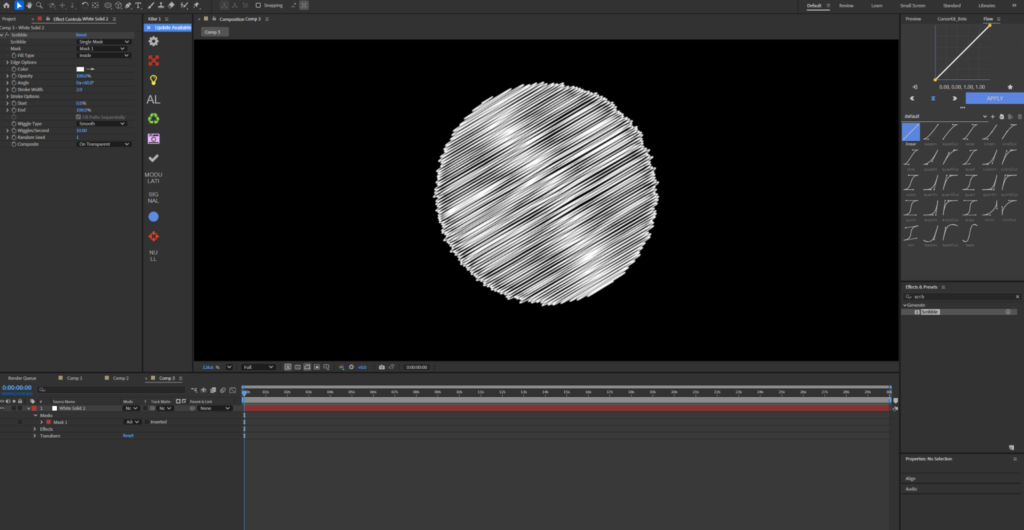The image size is (1024, 530).
Task: Click the Transform Reset link in timeline
Action: click(128, 435)
